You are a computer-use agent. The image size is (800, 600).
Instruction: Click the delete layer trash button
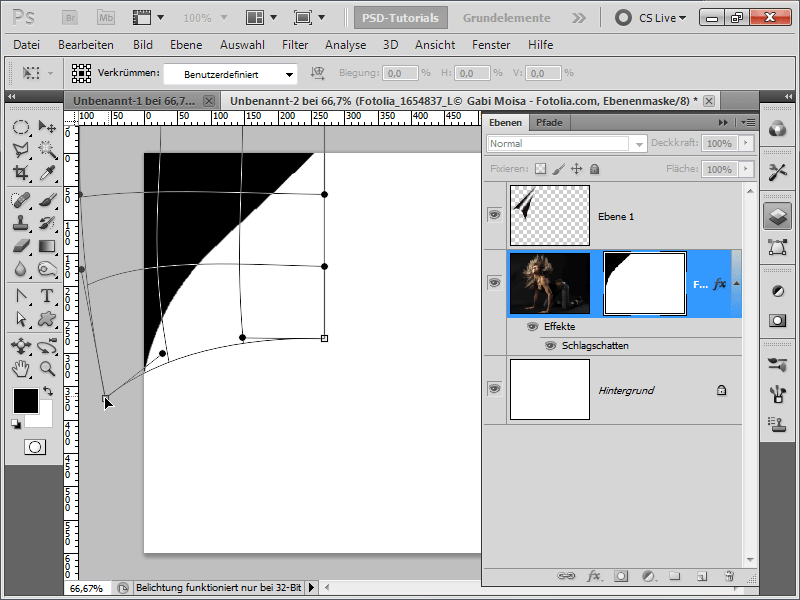click(x=729, y=576)
